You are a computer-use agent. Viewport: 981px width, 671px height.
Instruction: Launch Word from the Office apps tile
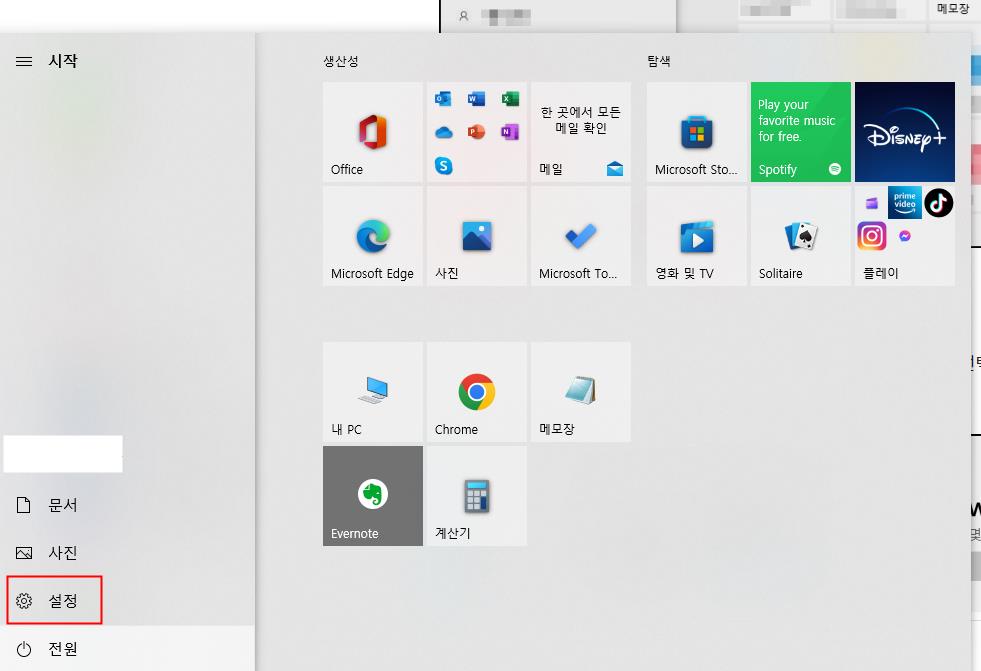476,99
